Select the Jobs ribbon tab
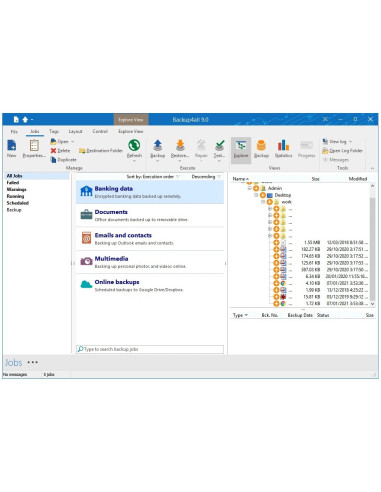Screen dimensions: 381x492 pos(35,131)
